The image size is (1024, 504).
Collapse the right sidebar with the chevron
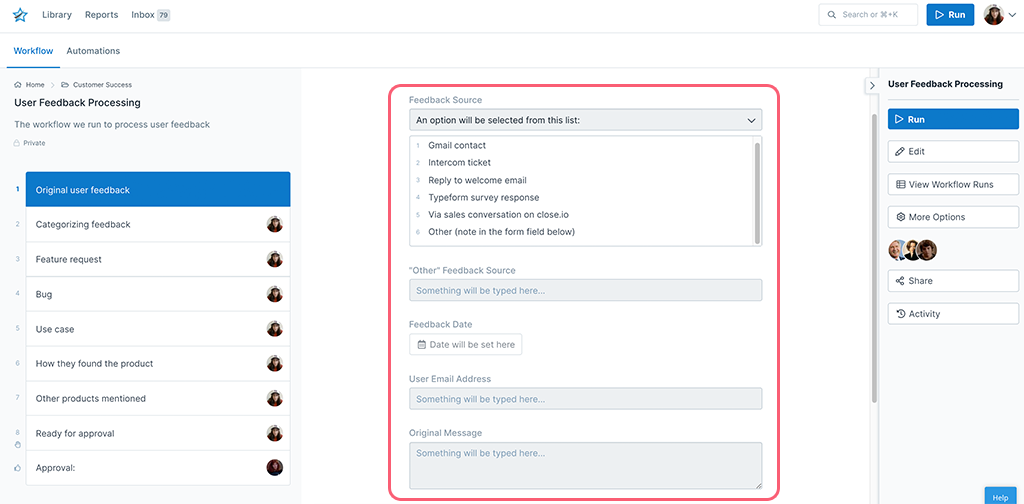(872, 86)
